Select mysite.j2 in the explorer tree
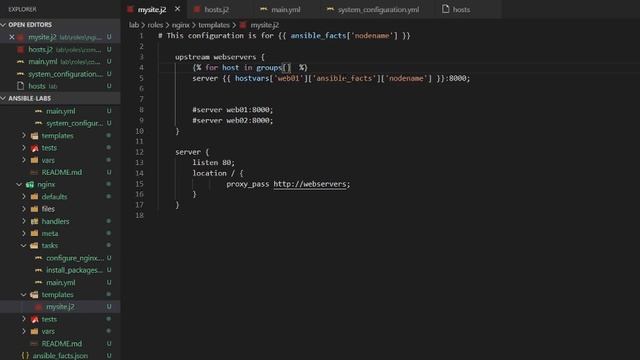This screenshot has height=360, width=640. point(60,307)
